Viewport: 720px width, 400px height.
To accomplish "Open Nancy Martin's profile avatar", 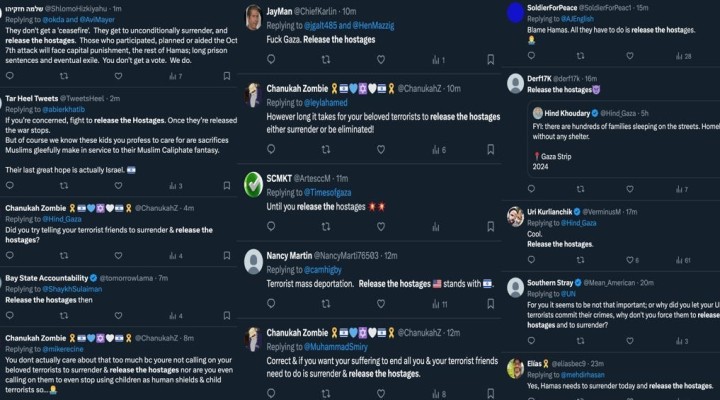I will pyautogui.click(x=254, y=262).
